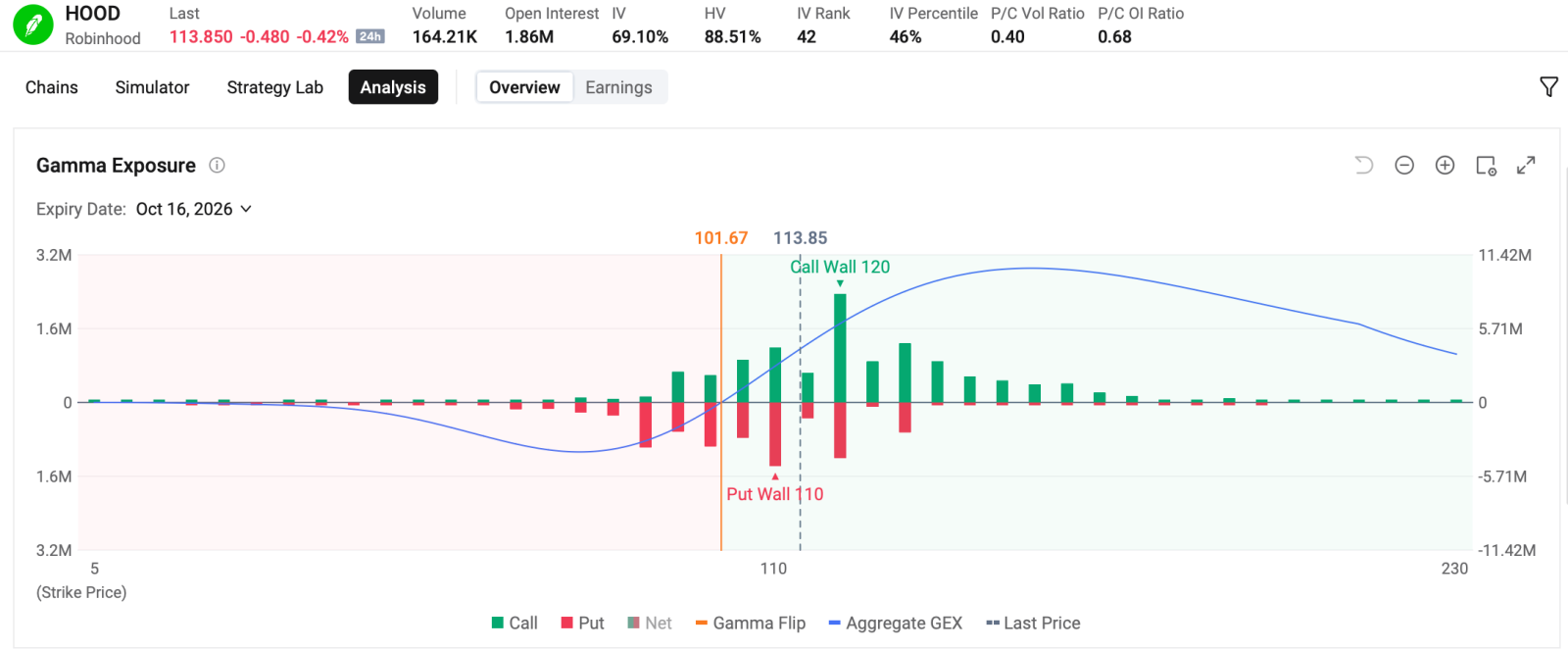Click the right axis 11.42M label
This screenshot has height=650, width=1568.
(x=1504, y=255)
